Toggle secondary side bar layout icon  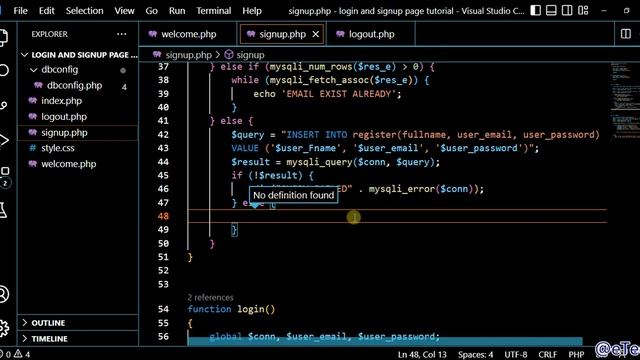[567, 11]
